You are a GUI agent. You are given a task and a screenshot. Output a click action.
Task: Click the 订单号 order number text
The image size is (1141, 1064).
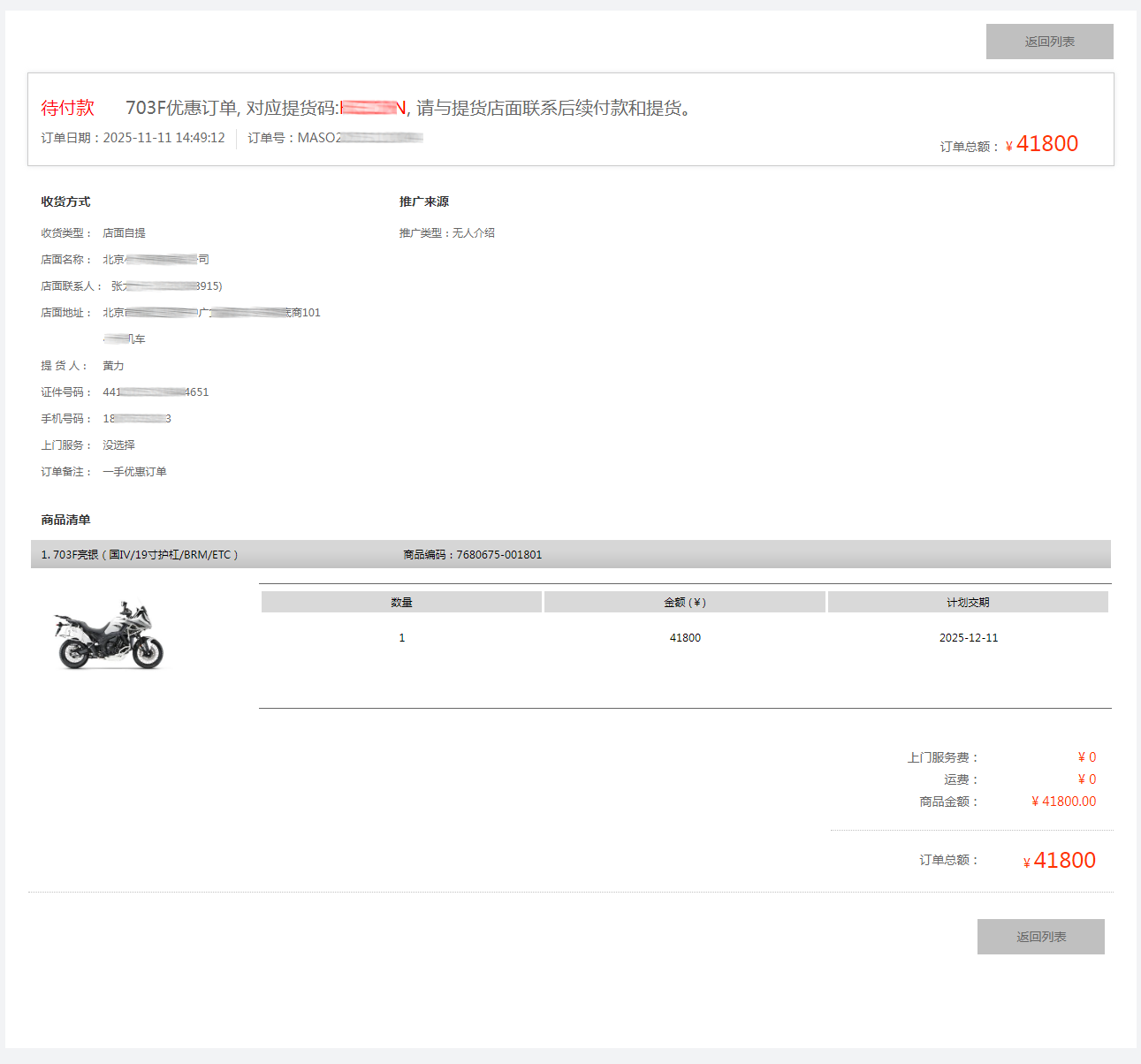(x=334, y=138)
